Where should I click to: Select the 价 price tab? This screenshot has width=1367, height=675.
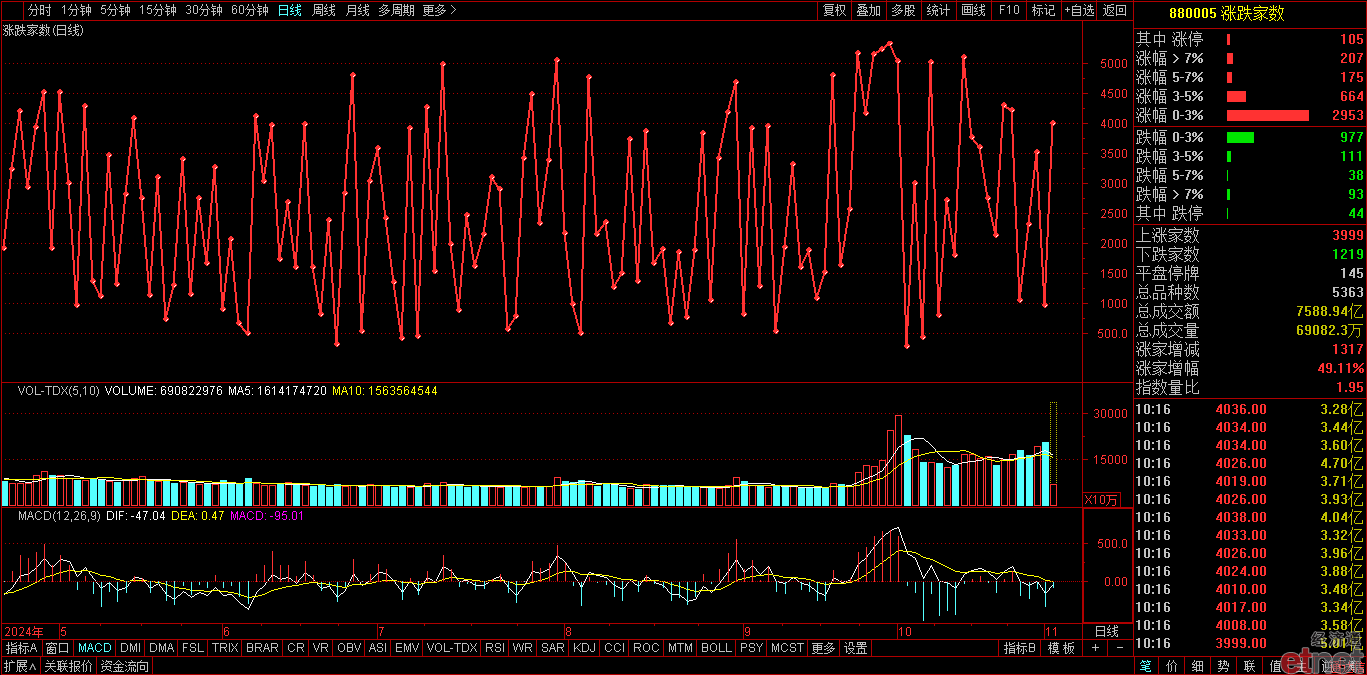point(1171,666)
